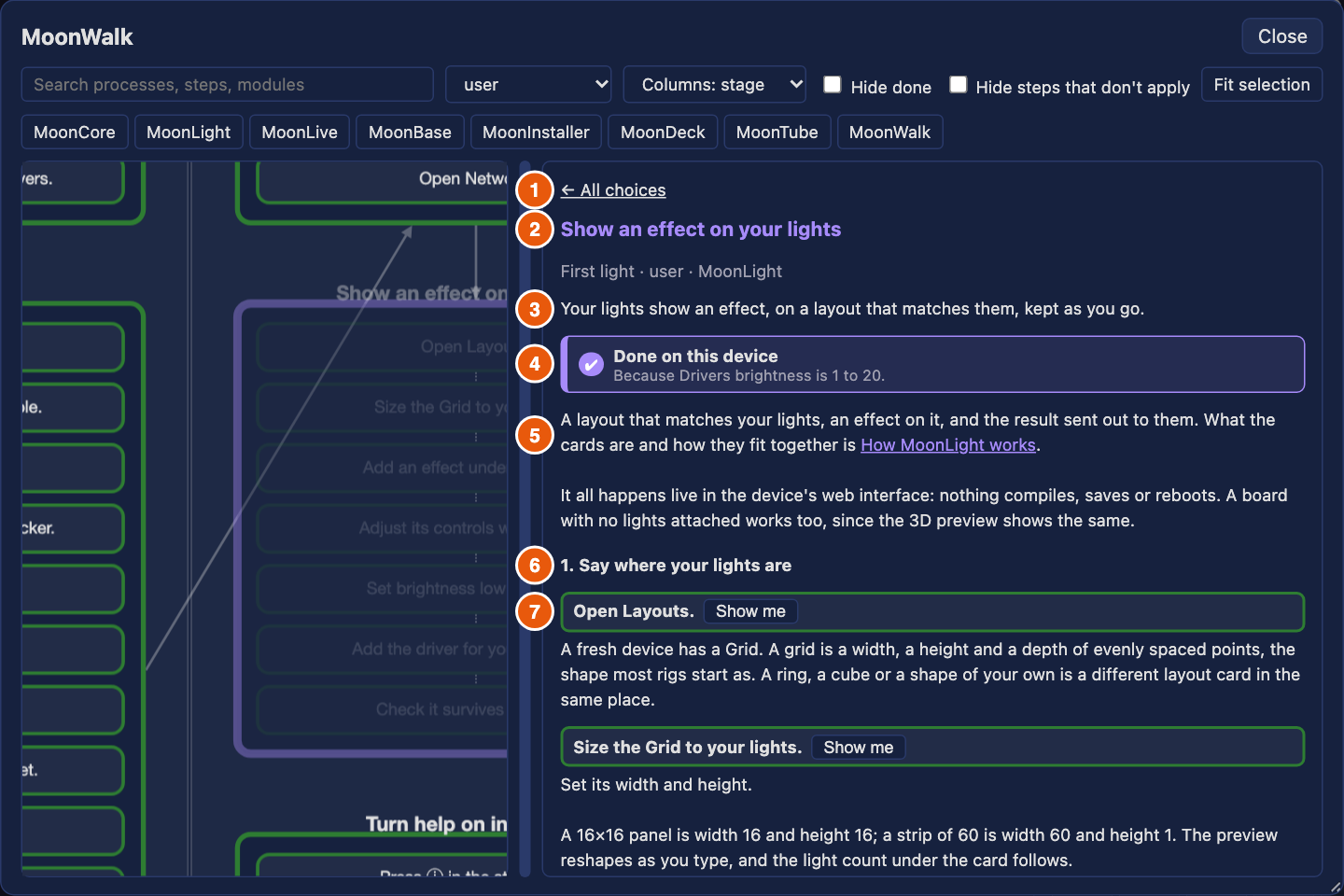Click Show me next to Open Layouts
The image size is (1344, 896).
(x=750, y=611)
